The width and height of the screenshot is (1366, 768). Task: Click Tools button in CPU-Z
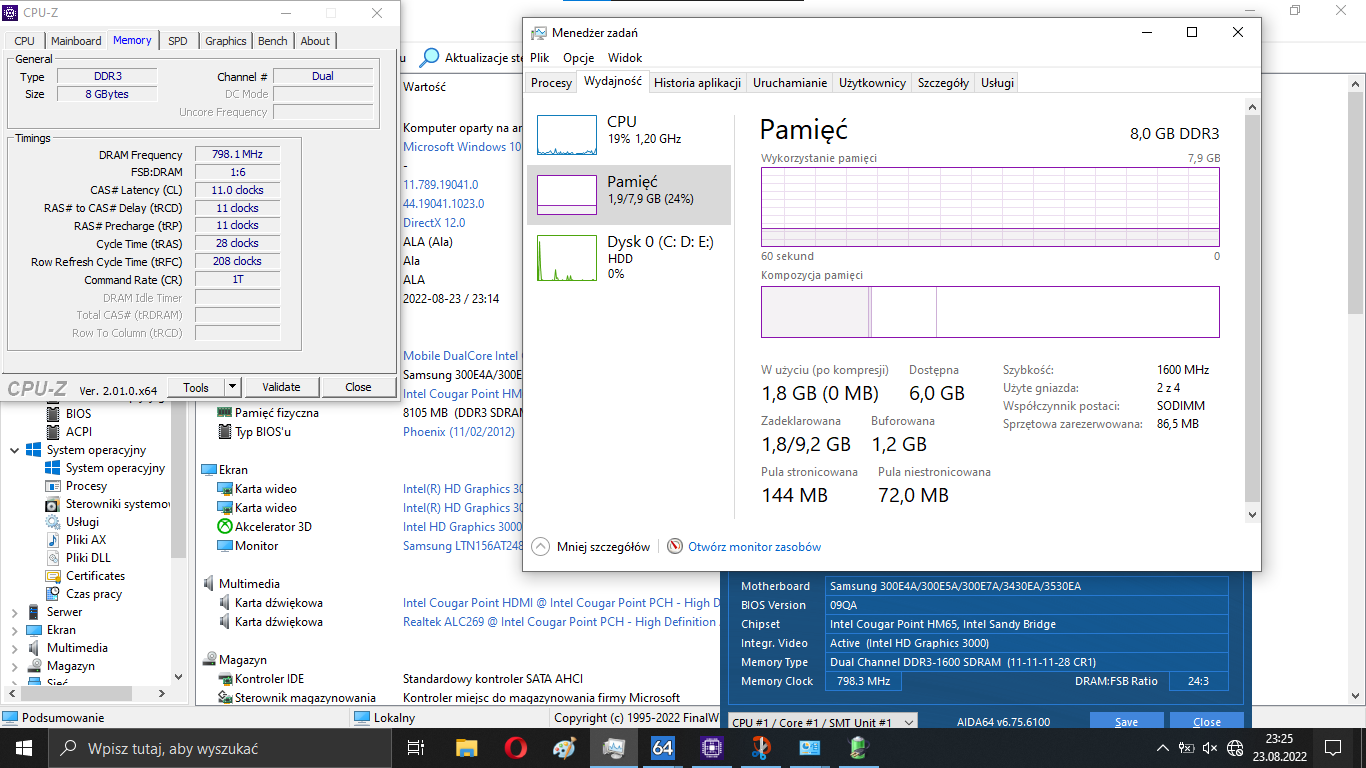pyautogui.click(x=196, y=387)
